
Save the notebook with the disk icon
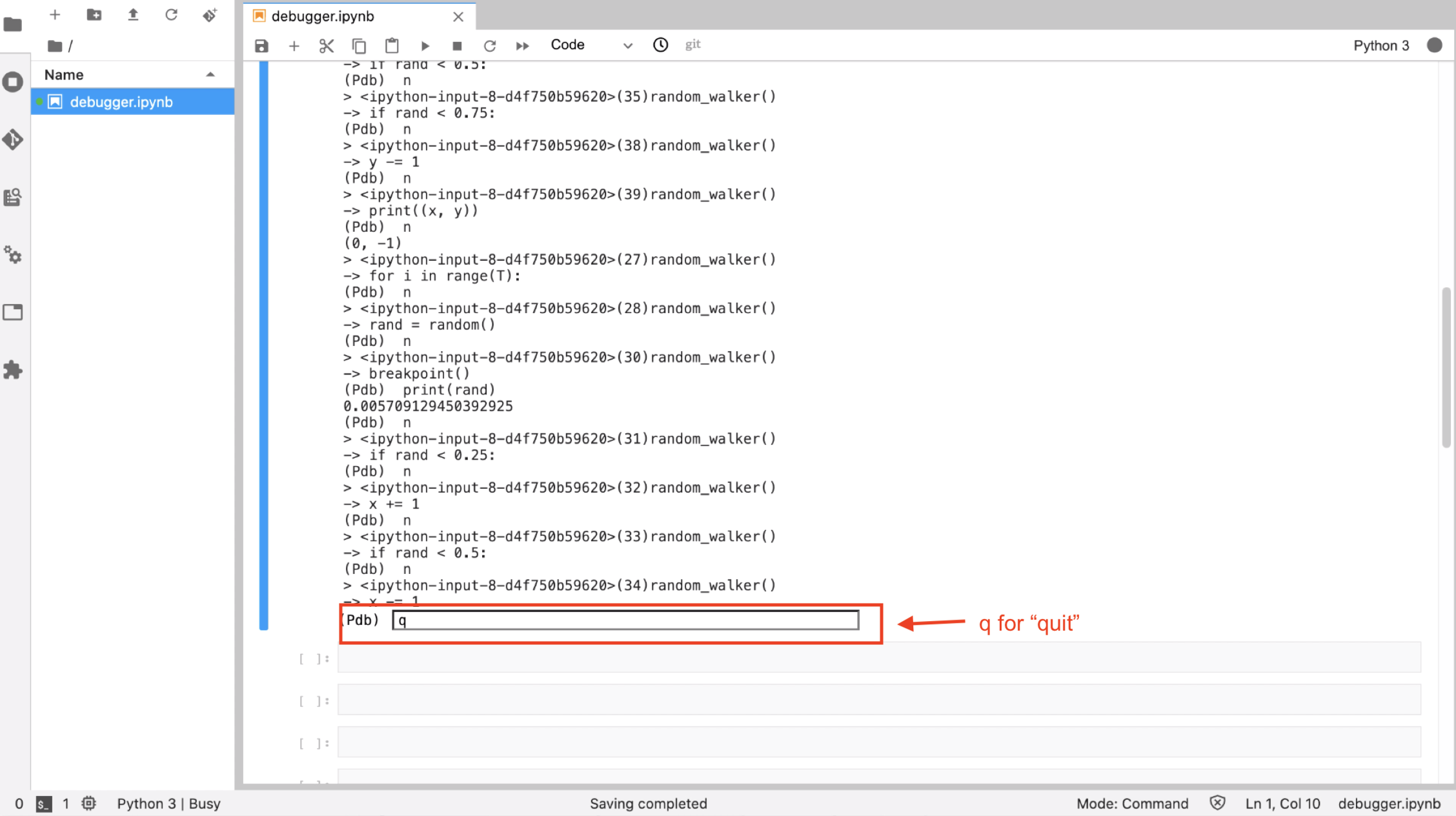pyautogui.click(x=261, y=46)
